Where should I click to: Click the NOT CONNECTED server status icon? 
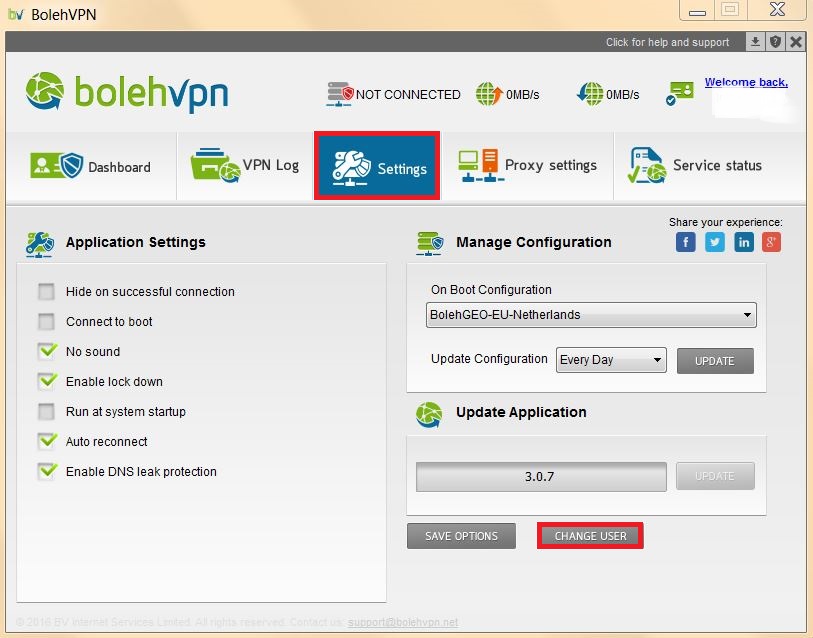(340, 94)
